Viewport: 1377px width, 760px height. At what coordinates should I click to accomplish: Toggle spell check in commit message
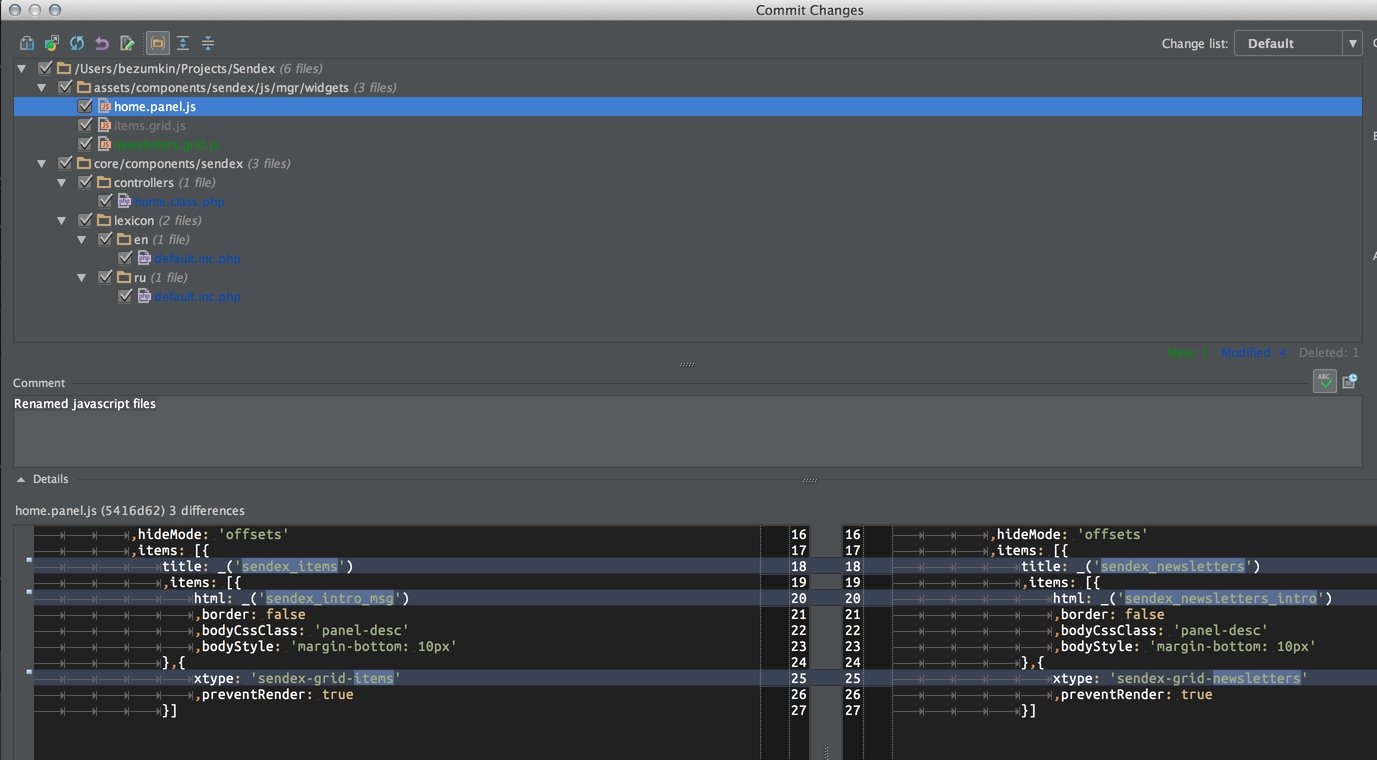(1324, 381)
